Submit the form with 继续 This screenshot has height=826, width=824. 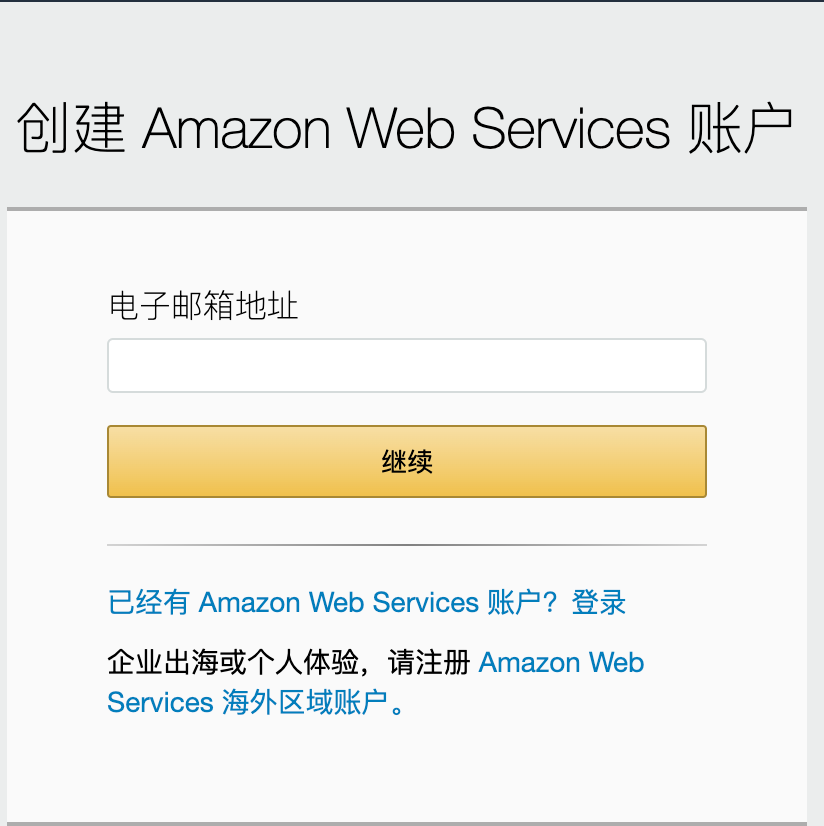point(406,461)
